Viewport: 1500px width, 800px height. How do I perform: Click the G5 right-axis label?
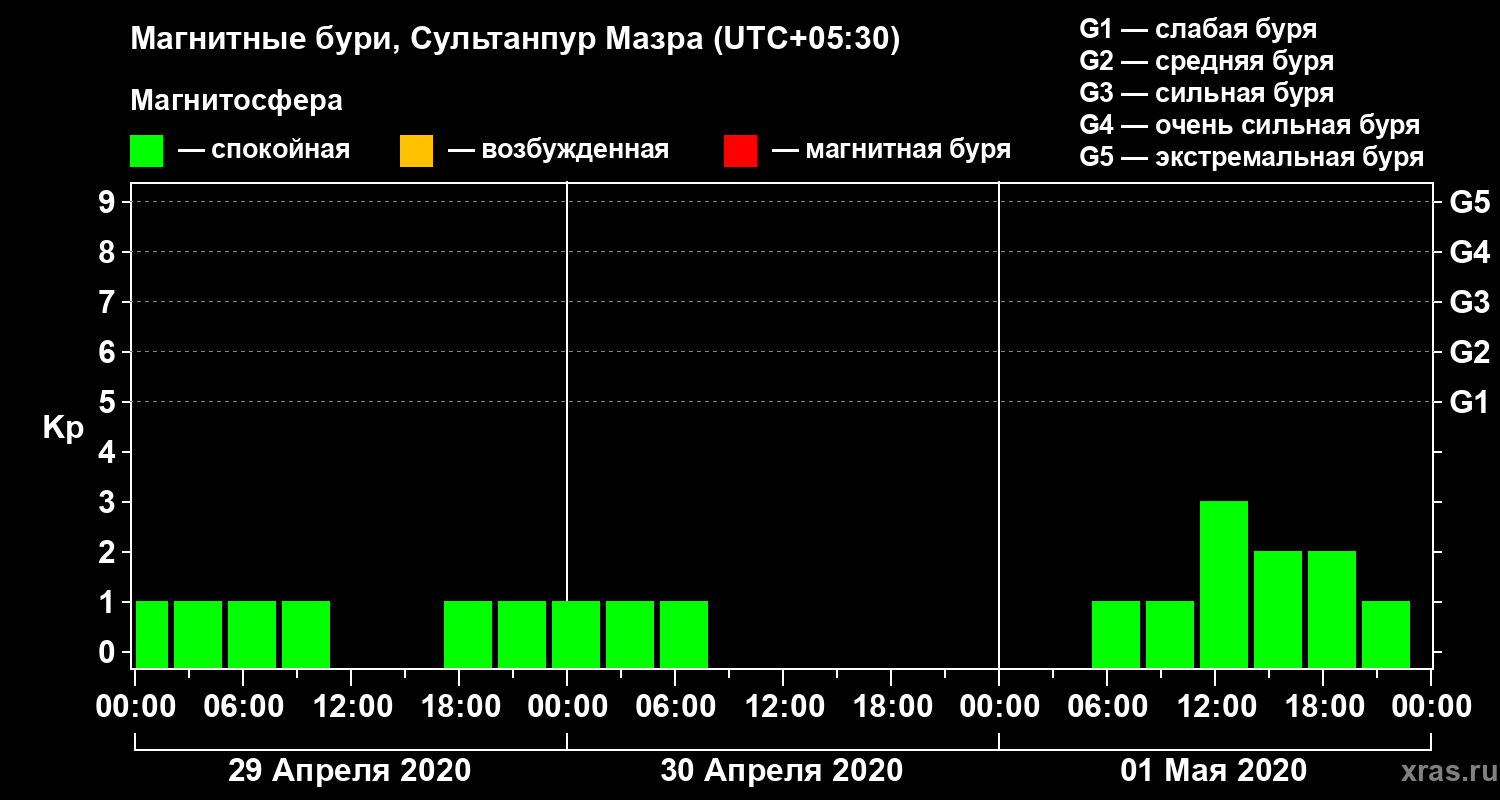pyautogui.click(x=1469, y=202)
